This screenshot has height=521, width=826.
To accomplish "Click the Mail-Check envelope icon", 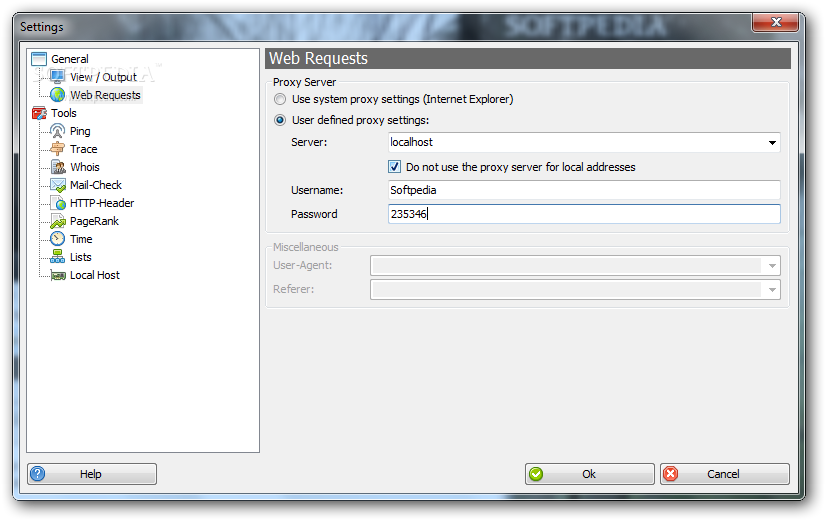I will pyautogui.click(x=57, y=185).
